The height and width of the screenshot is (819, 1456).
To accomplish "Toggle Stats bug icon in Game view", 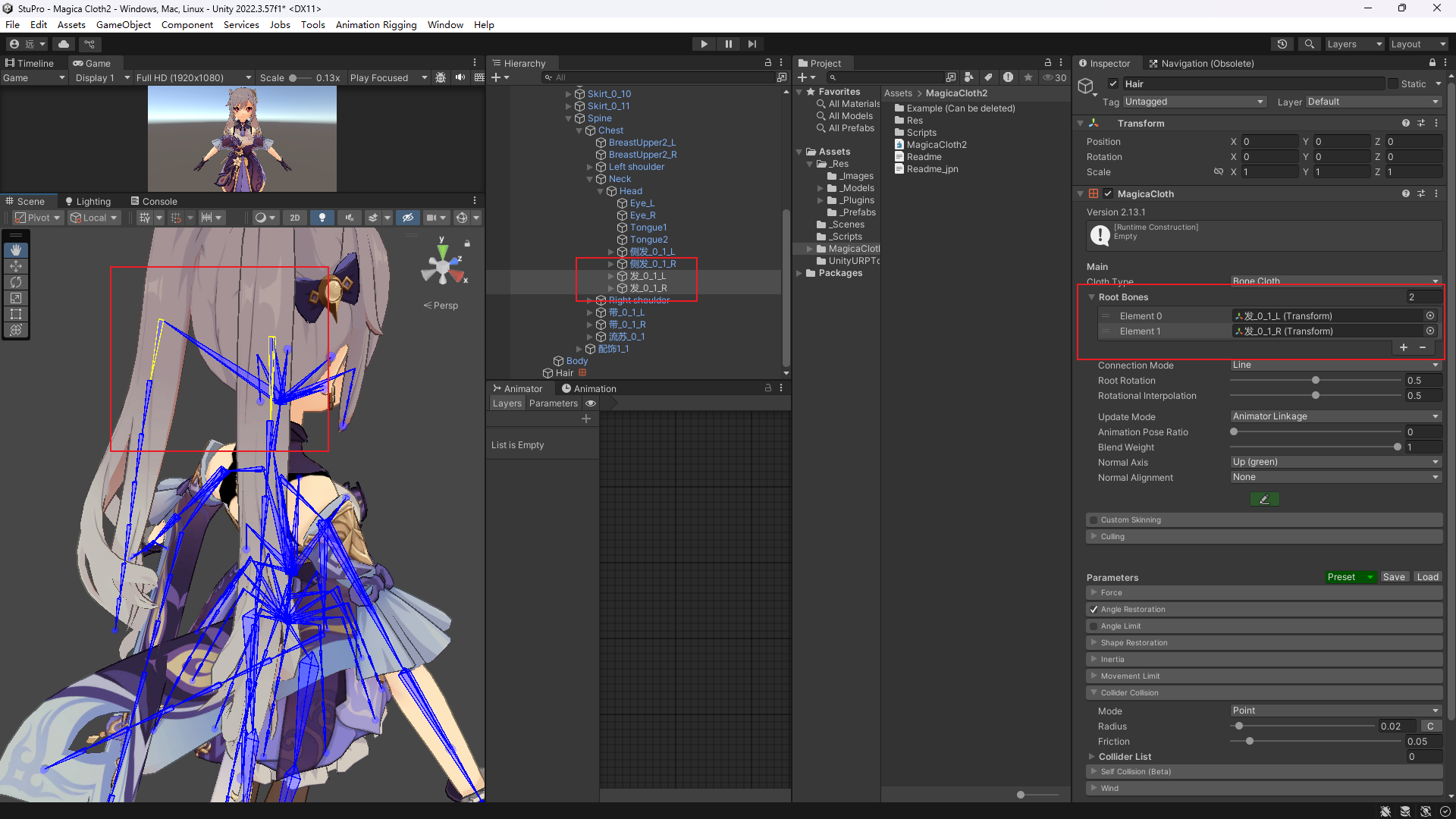I will click(x=441, y=77).
